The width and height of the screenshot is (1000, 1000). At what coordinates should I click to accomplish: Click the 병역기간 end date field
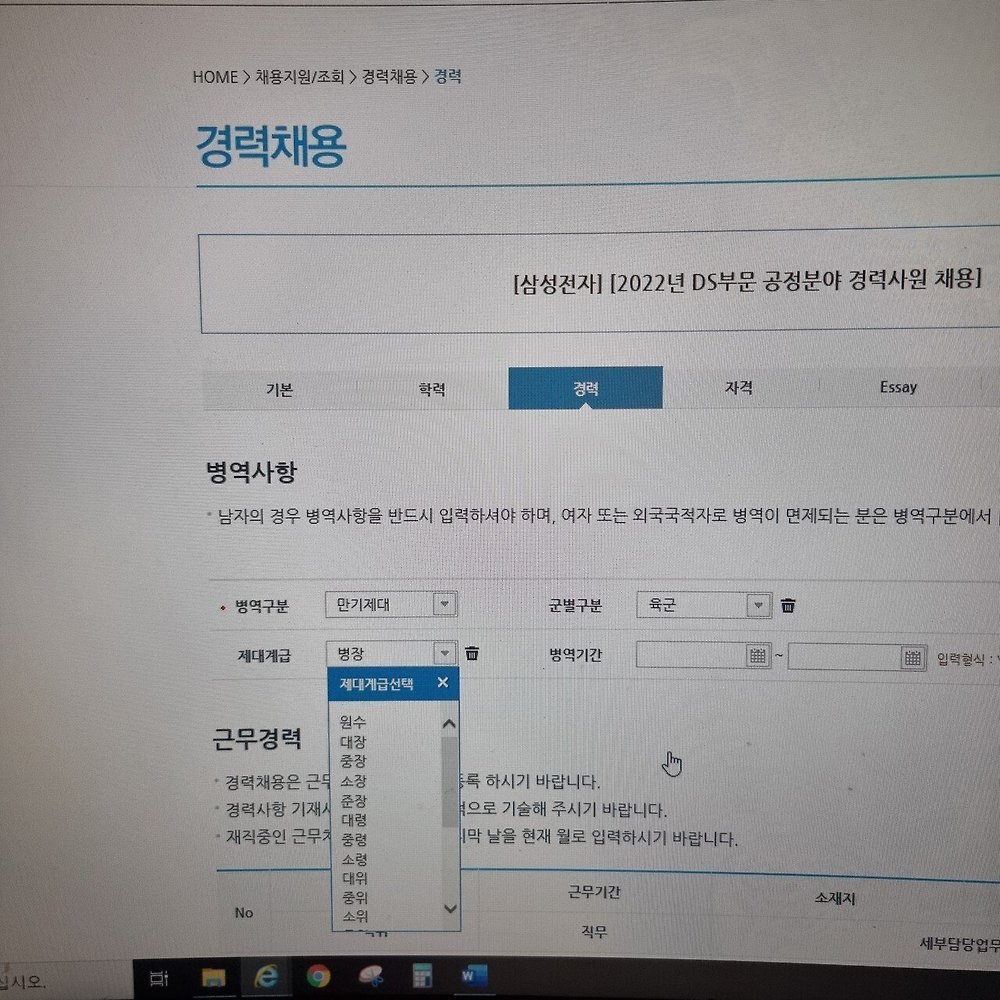845,657
